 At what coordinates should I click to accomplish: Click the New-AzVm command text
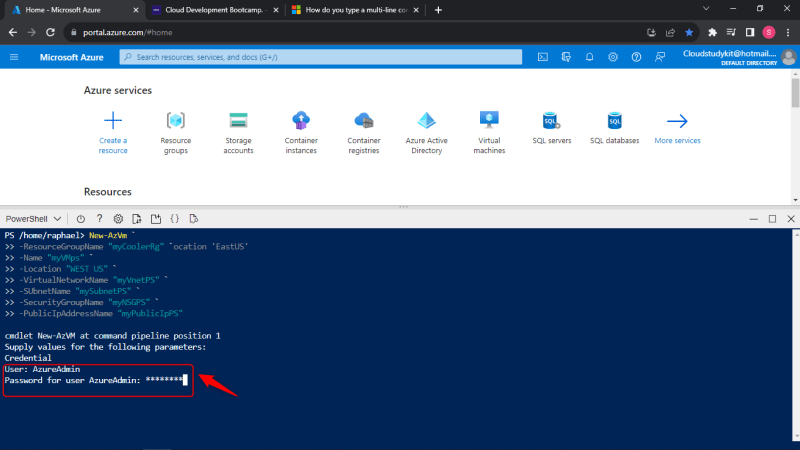(108, 235)
